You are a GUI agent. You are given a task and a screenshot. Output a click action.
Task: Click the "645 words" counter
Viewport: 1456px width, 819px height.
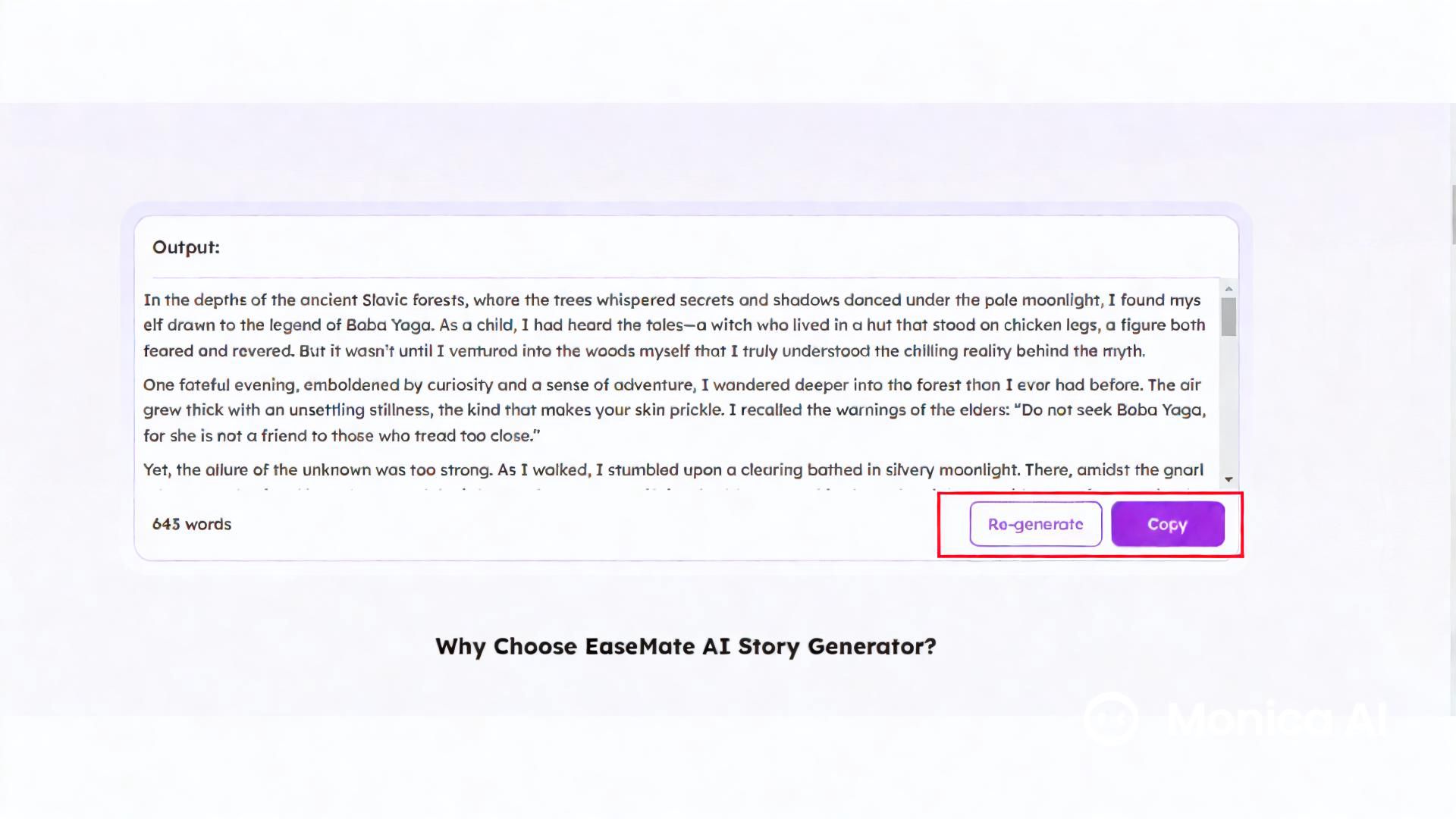(x=192, y=524)
